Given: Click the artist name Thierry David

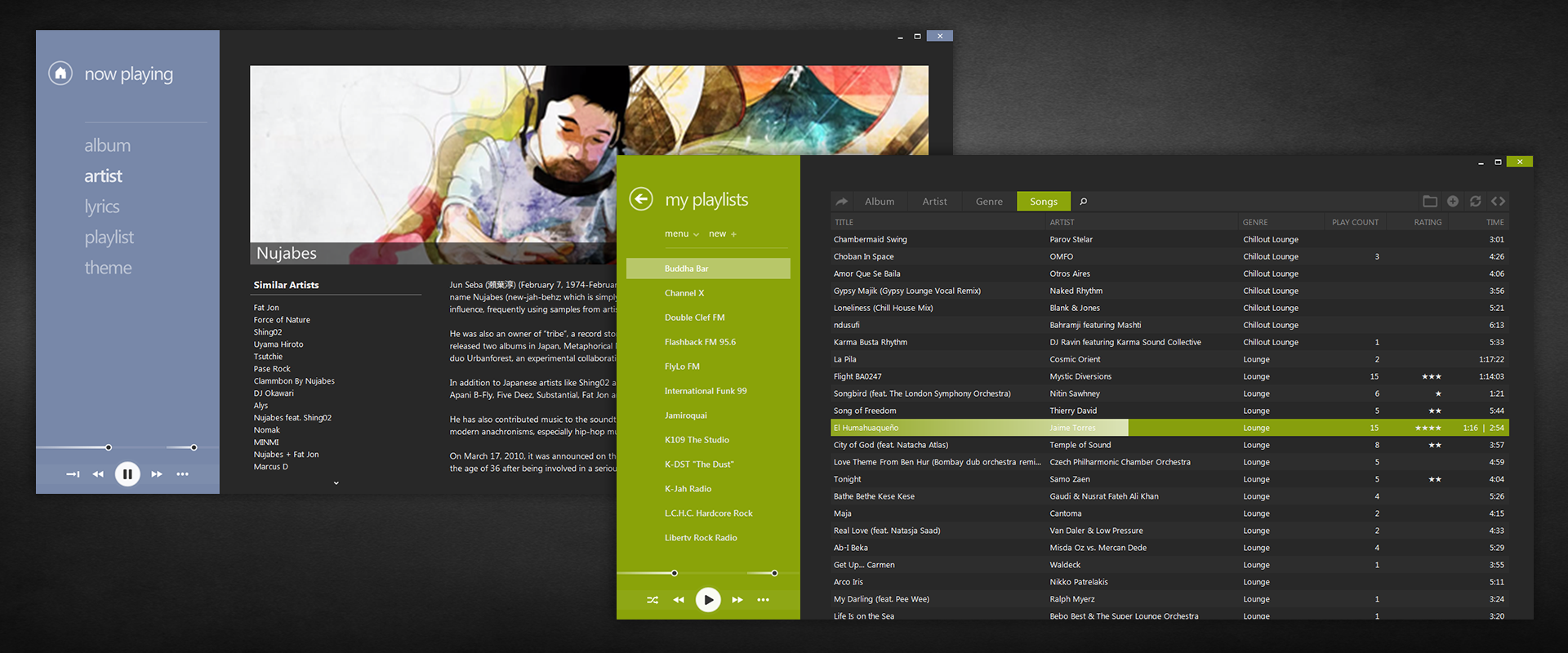Looking at the screenshot, I should point(1073,411).
